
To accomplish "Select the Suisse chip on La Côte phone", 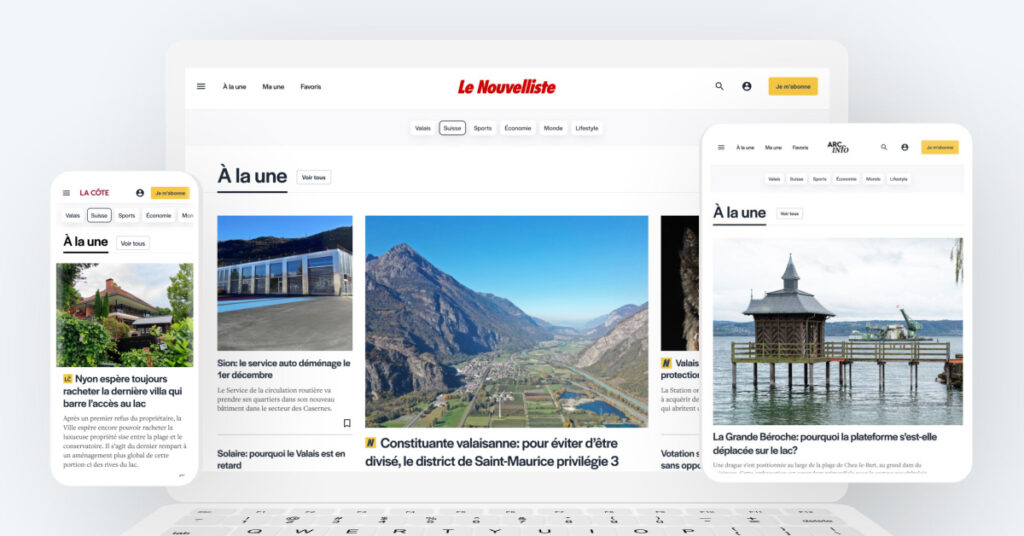I will tap(99, 215).
